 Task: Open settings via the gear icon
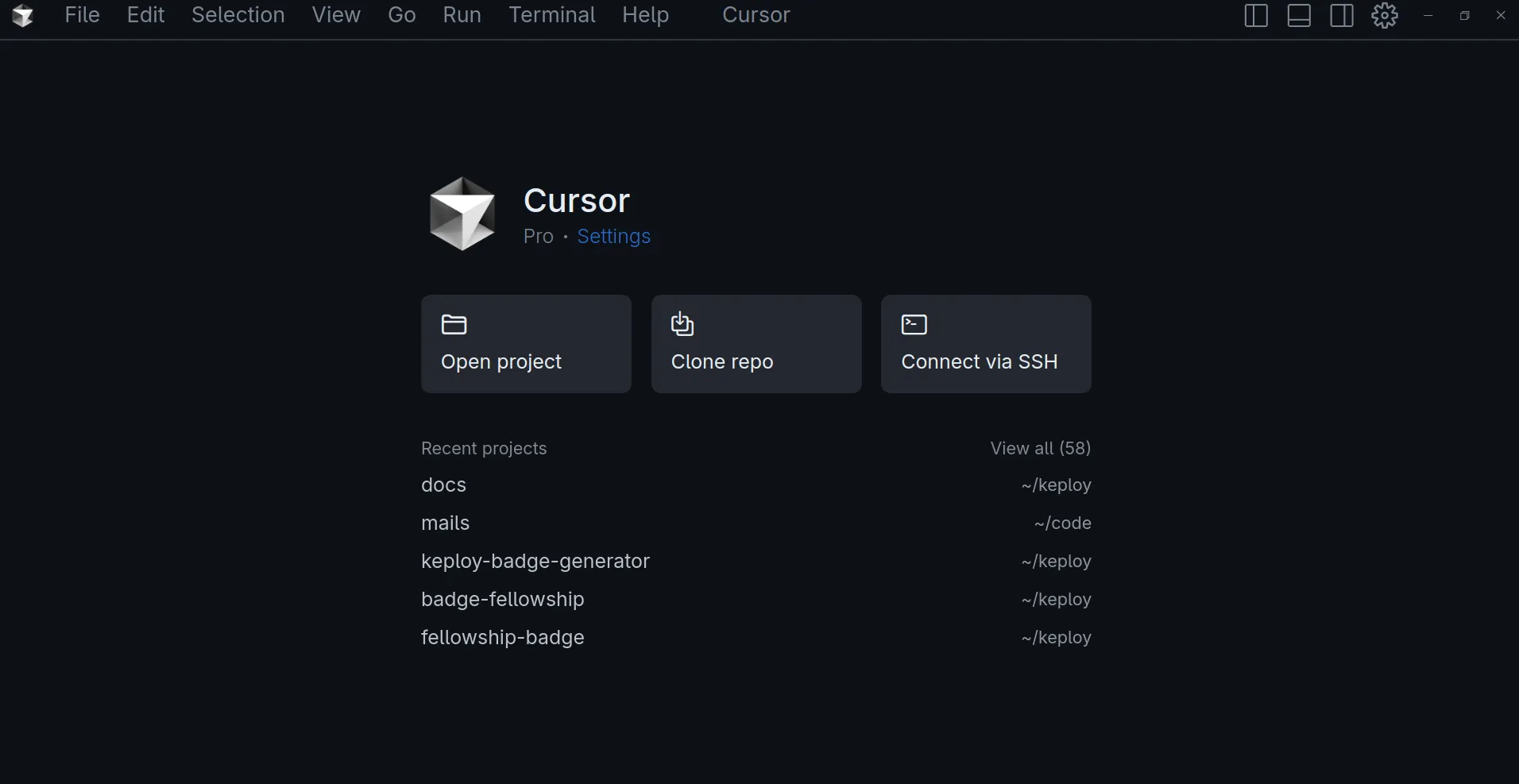tap(1385, 15)
